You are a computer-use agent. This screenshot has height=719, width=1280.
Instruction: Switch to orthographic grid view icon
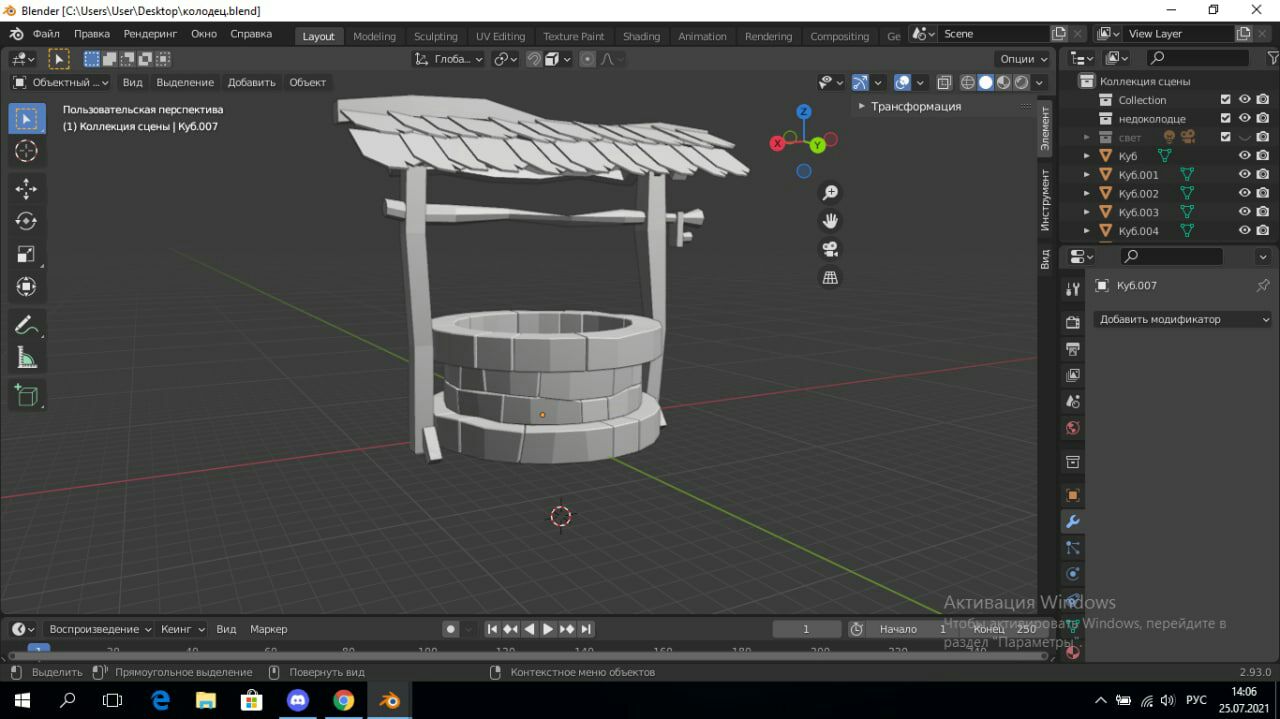click(x=830, y=278)
